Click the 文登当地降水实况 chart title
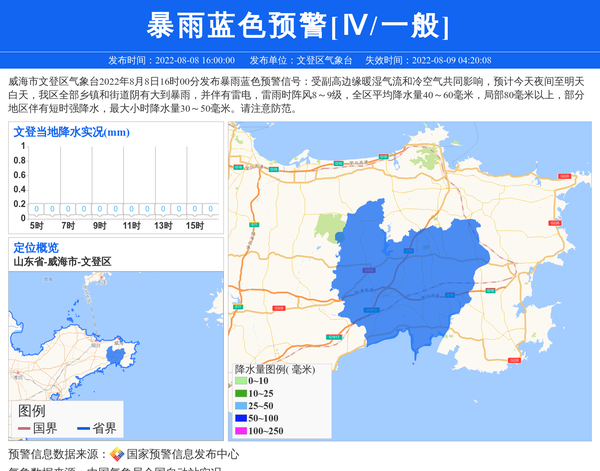Image resolution: width=600 pixels, height=471 pixels. tap(71, 132)
